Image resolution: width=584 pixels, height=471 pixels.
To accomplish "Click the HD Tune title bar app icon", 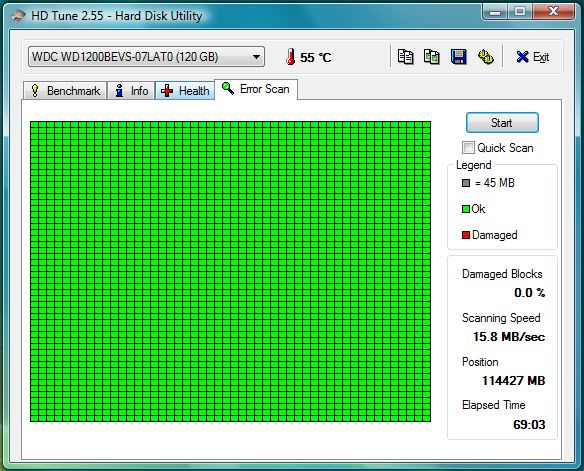I will click(x=18, y=16).
